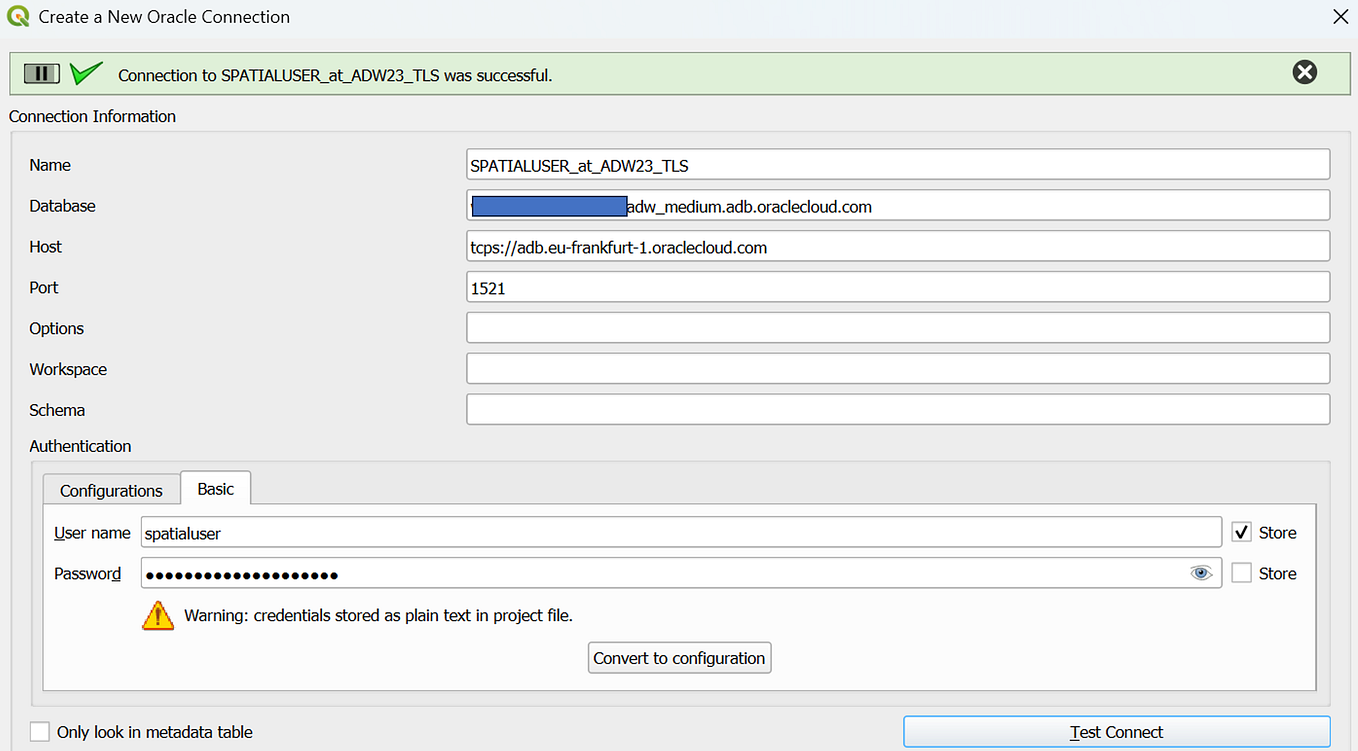Place cursor in the Port field
Image resolution: width=1358 pixels, height=751 pixels.
898,287
